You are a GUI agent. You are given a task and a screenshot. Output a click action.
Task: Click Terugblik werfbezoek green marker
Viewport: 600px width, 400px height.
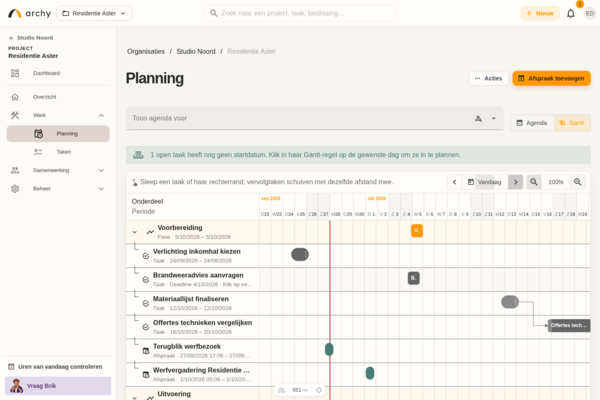[x=329, y=349]
